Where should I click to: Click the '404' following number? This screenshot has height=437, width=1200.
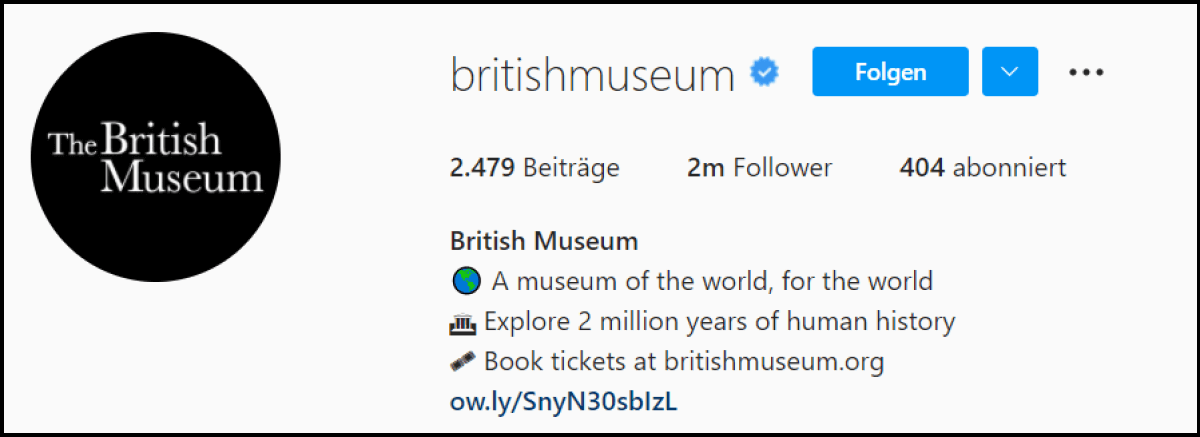(x=922, y=168)
